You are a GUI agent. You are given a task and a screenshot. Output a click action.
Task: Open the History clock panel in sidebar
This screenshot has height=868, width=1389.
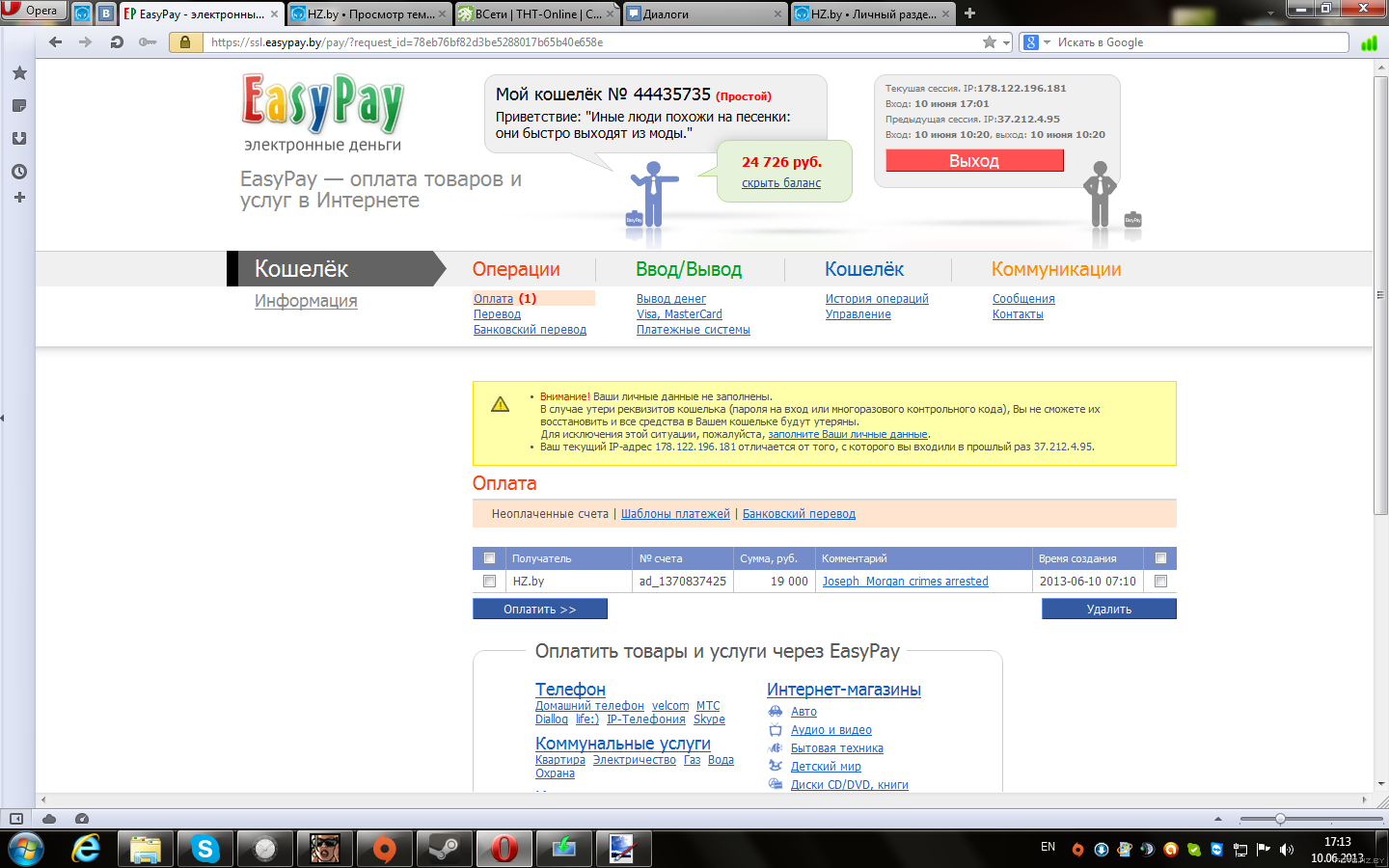(18, 171)
